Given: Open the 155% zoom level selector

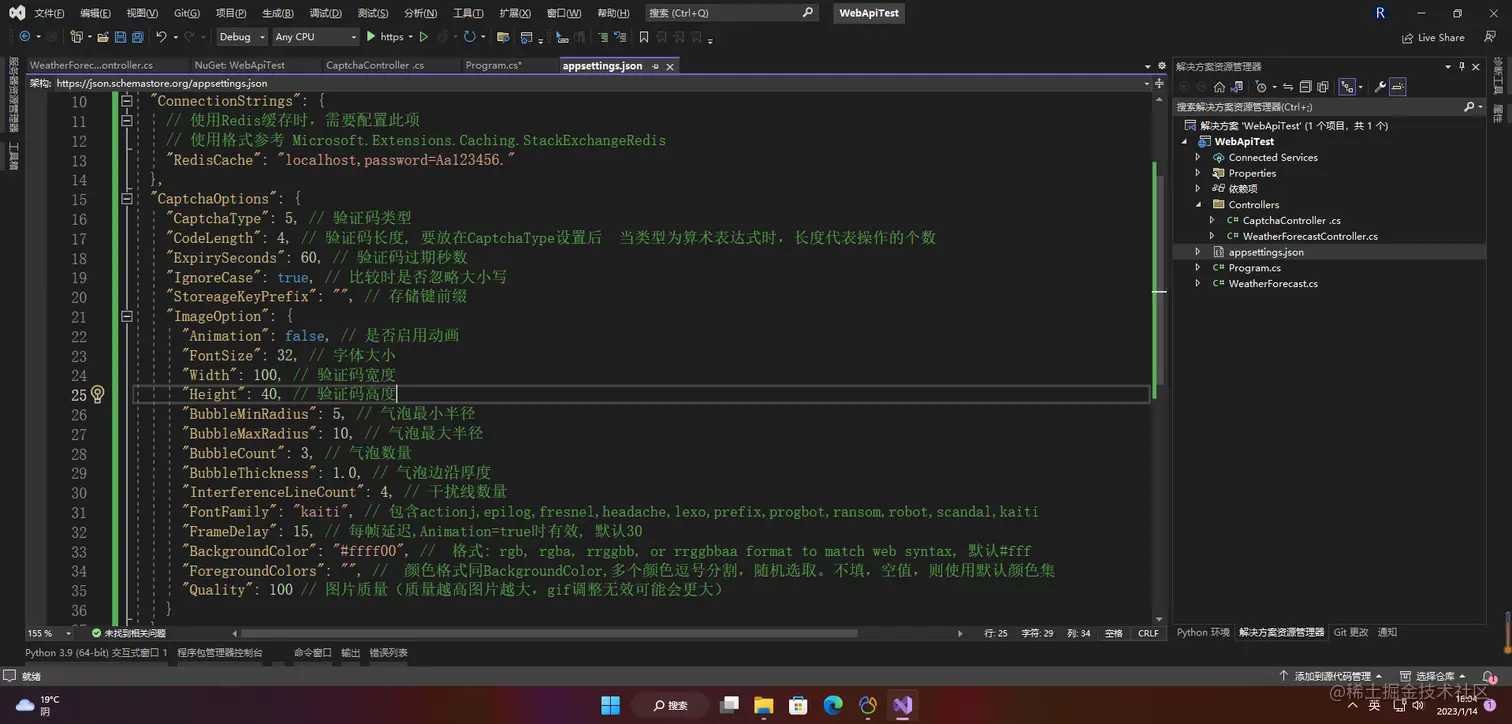Looking at the screenshot, I should 45,632.
